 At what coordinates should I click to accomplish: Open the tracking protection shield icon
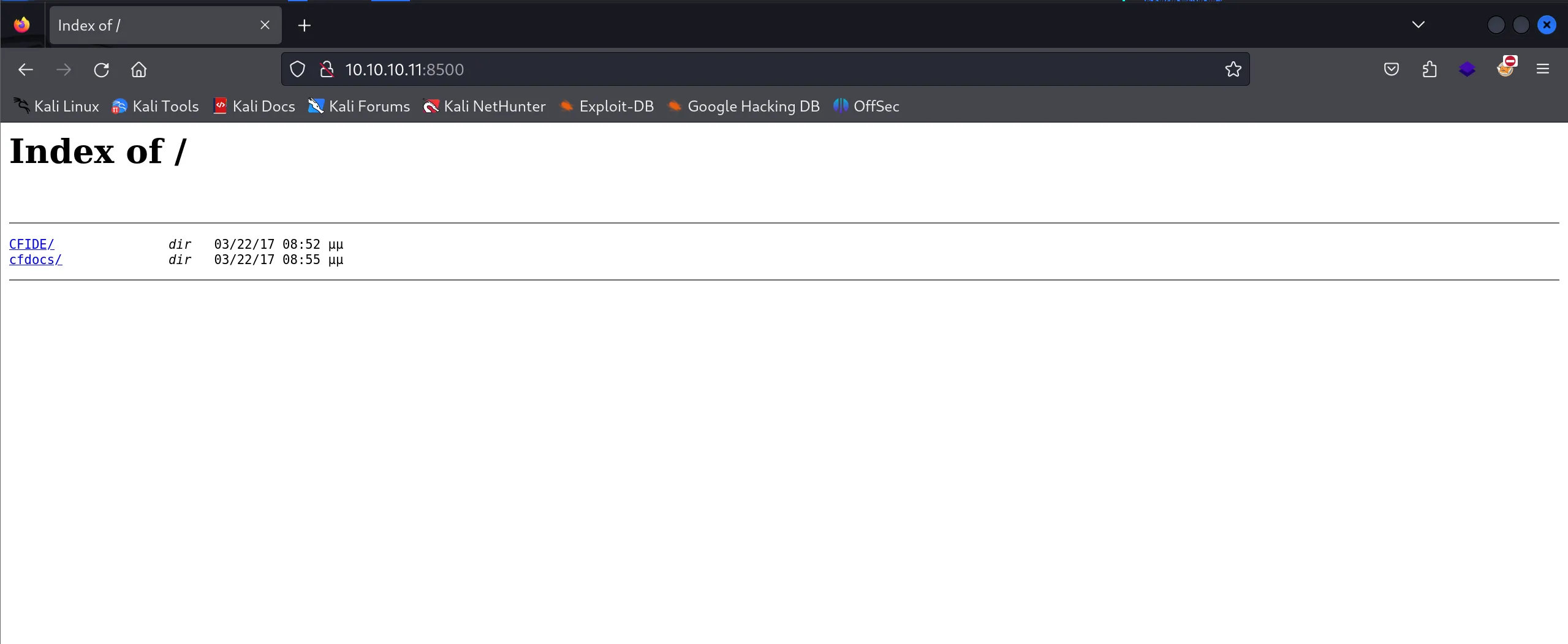297,70
